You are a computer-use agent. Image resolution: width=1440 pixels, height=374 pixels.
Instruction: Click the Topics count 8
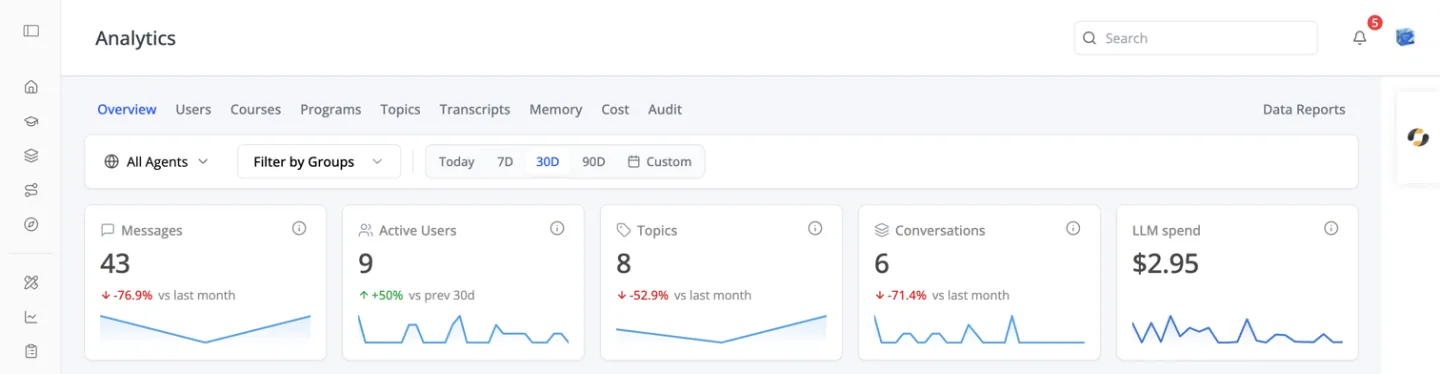624,263
